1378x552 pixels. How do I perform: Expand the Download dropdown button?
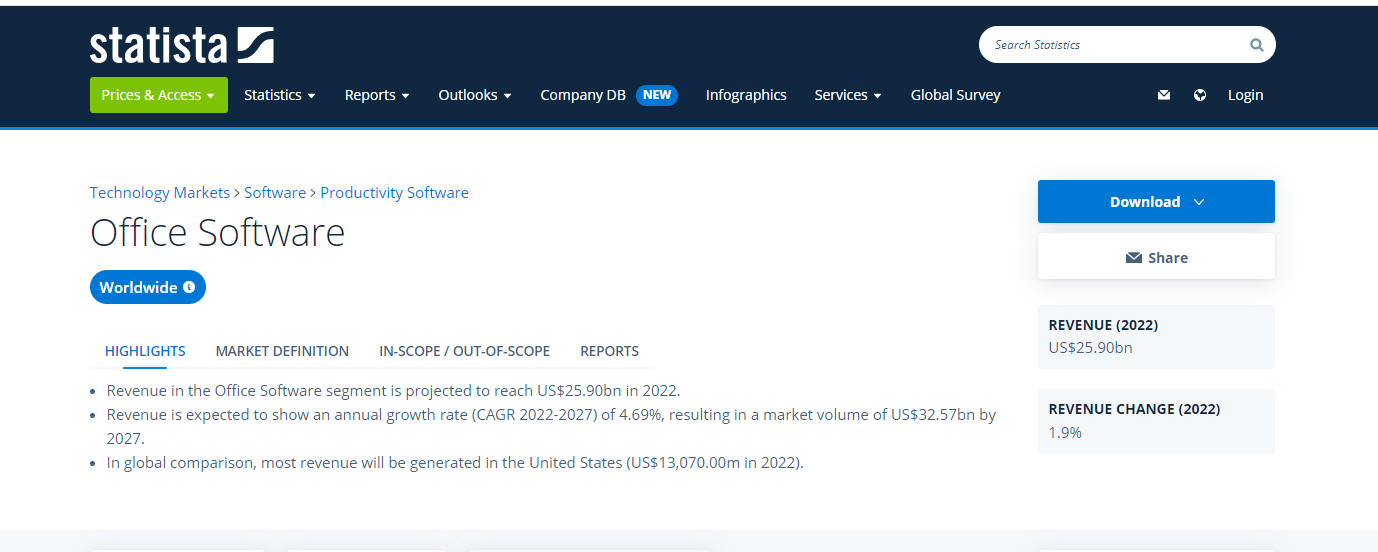coord(1156,202)
